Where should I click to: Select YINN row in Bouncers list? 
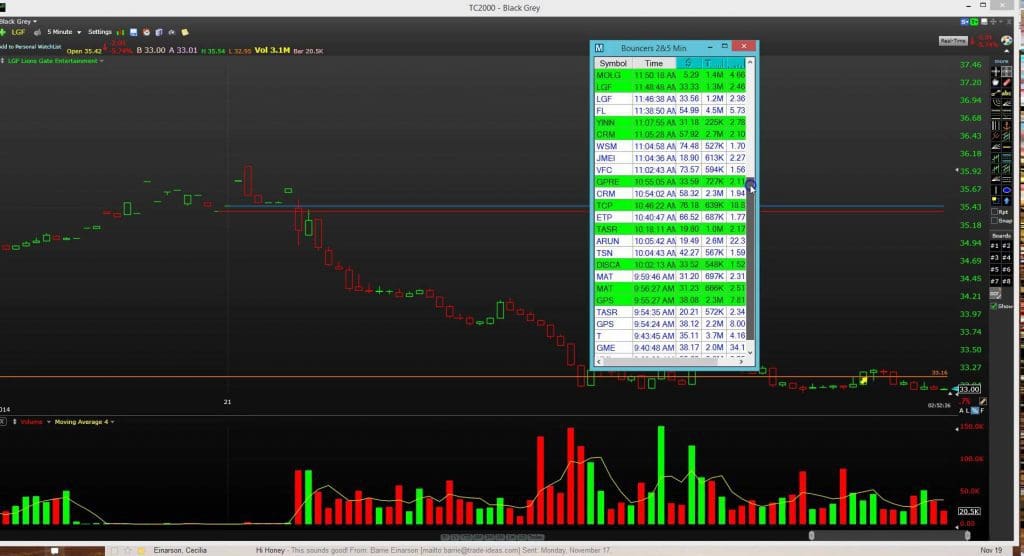pyautogui.click(x=670, y=122)
